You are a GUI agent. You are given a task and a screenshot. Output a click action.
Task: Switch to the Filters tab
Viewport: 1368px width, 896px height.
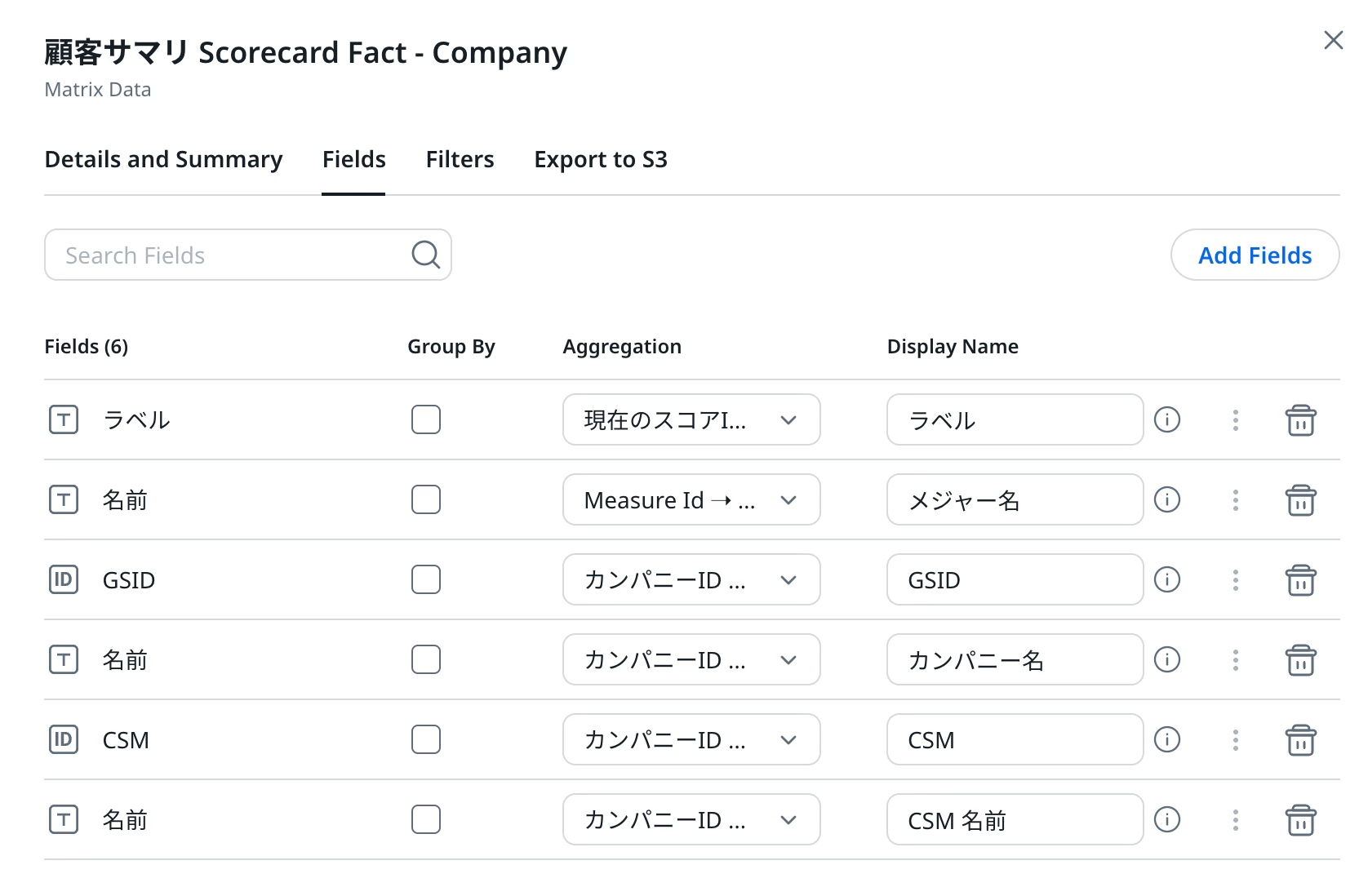click(460, 159)
